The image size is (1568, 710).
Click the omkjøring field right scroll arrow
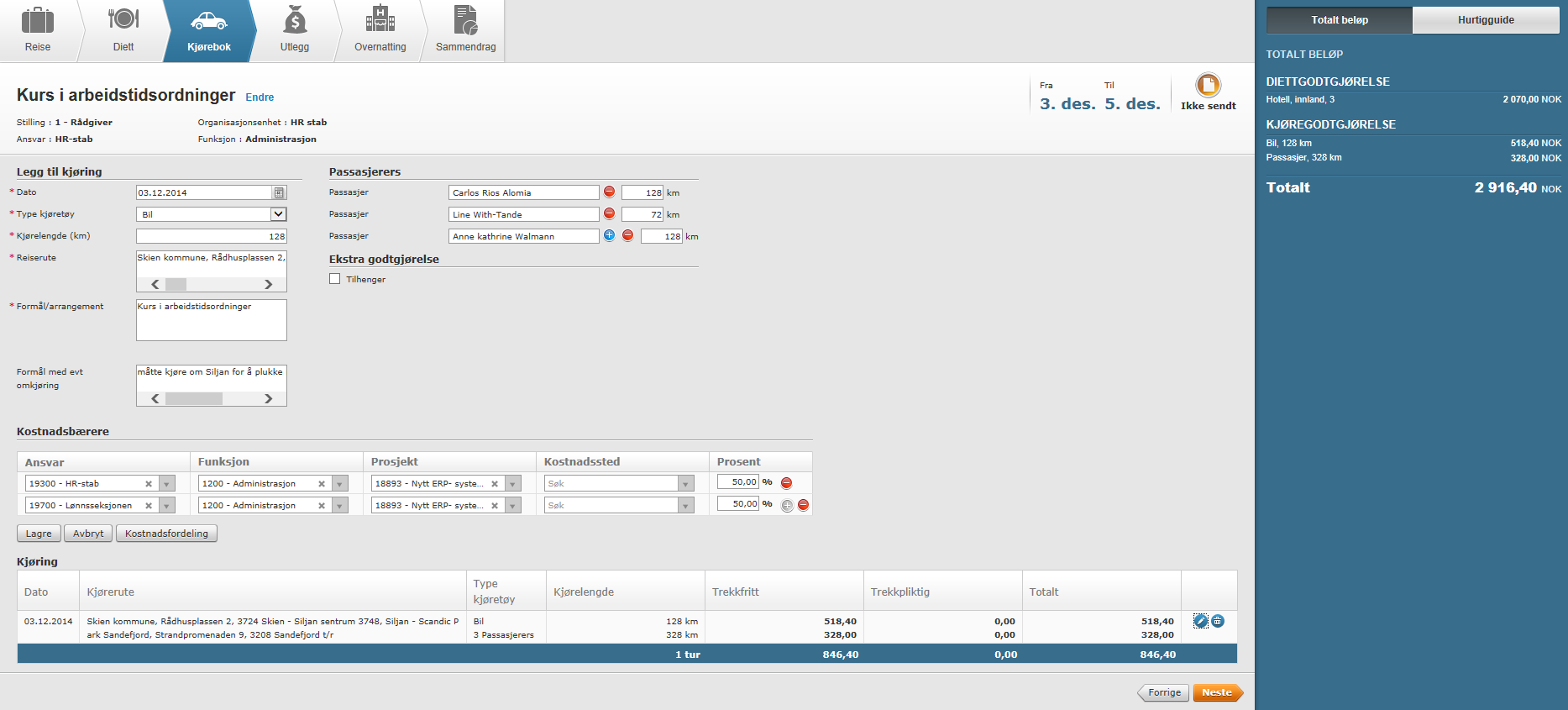pos(268,399)
